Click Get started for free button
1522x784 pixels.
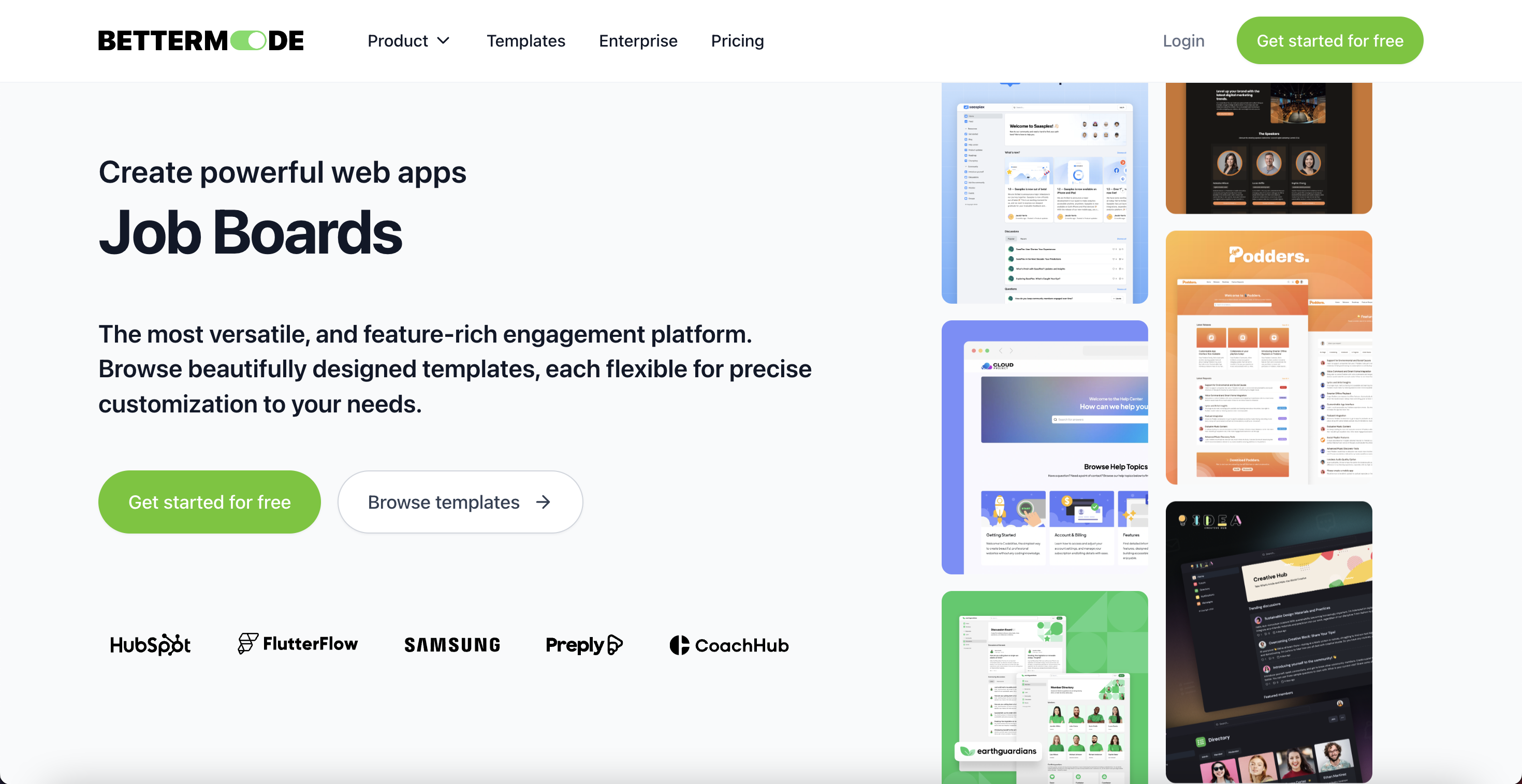1330,40
